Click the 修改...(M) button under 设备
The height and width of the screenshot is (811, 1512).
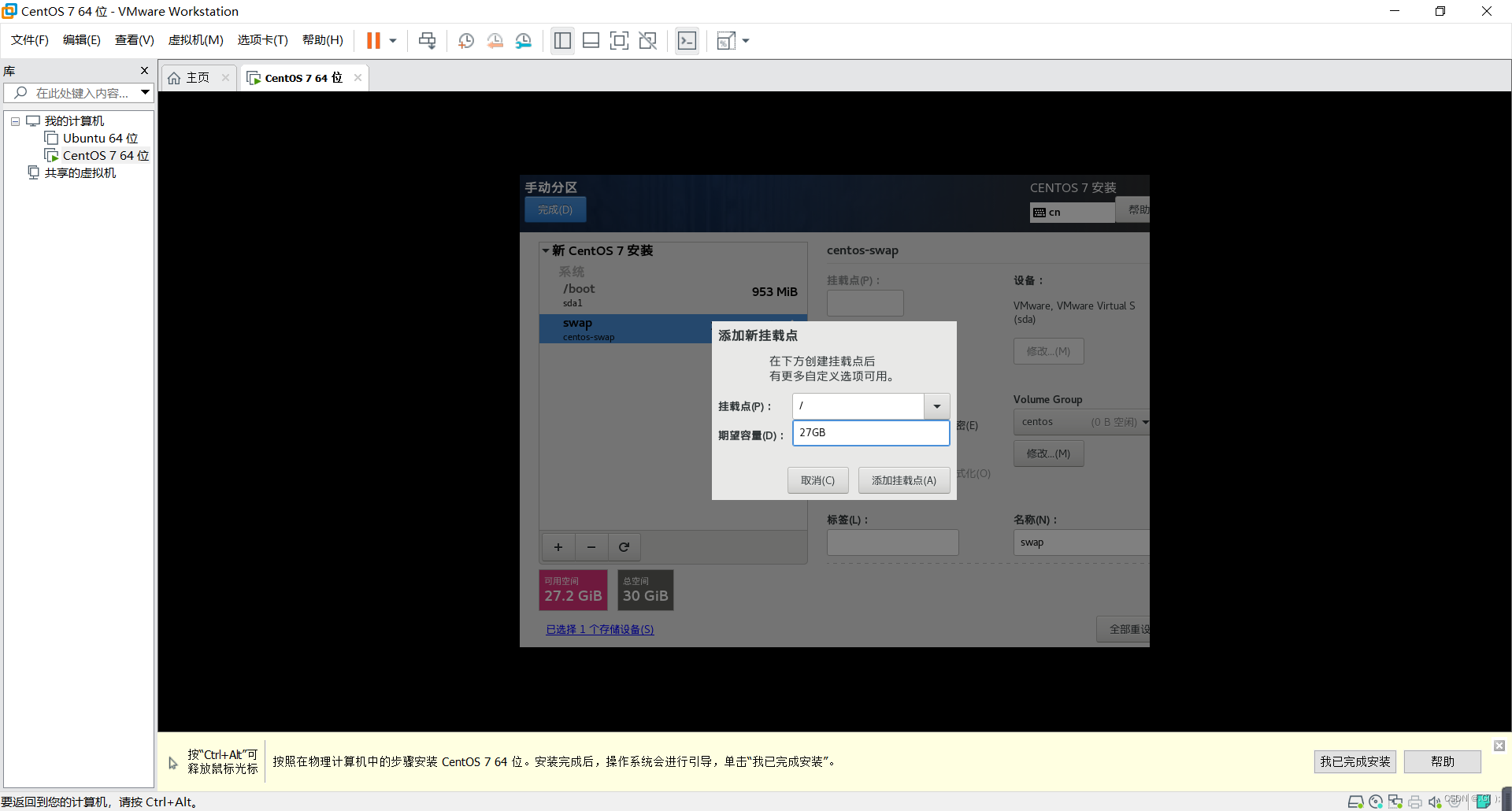click(x=1048, y=351)
